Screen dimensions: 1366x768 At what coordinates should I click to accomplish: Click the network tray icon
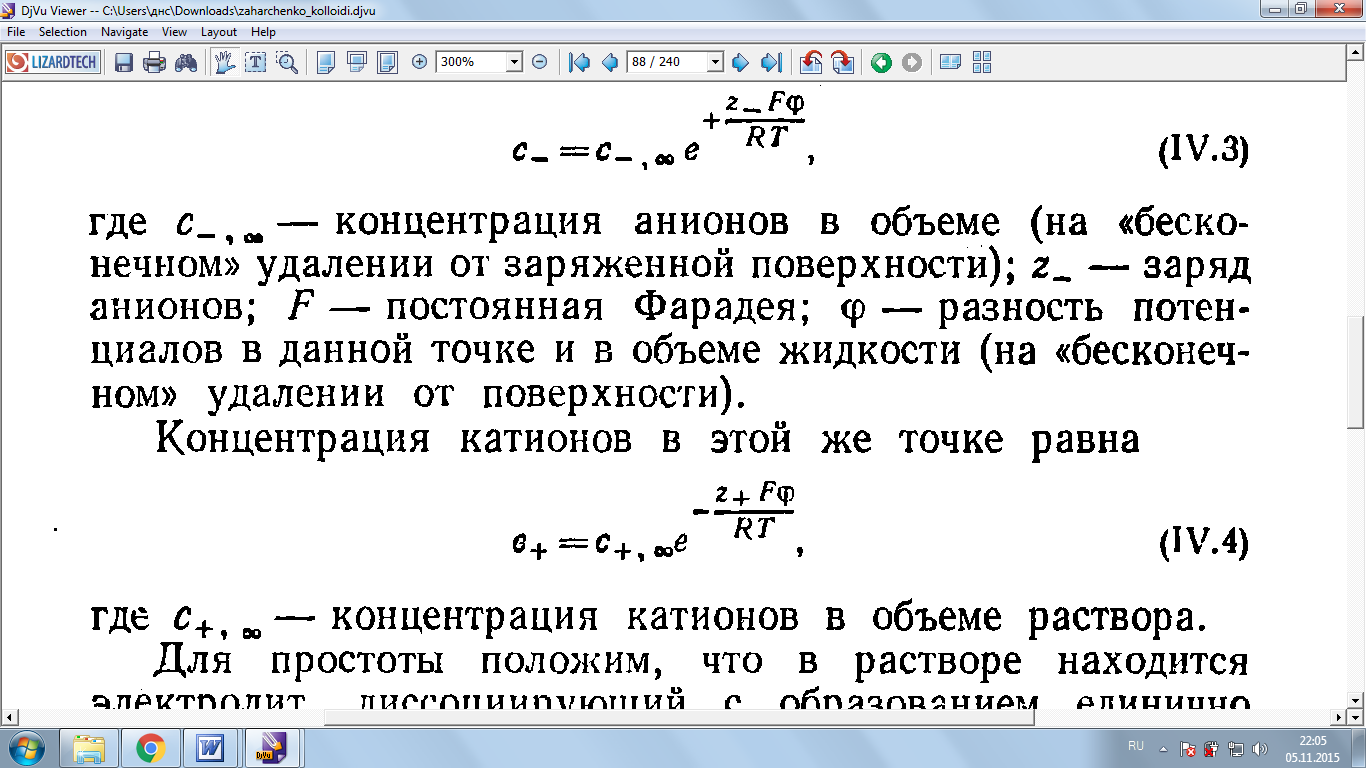click(1235, 747)
